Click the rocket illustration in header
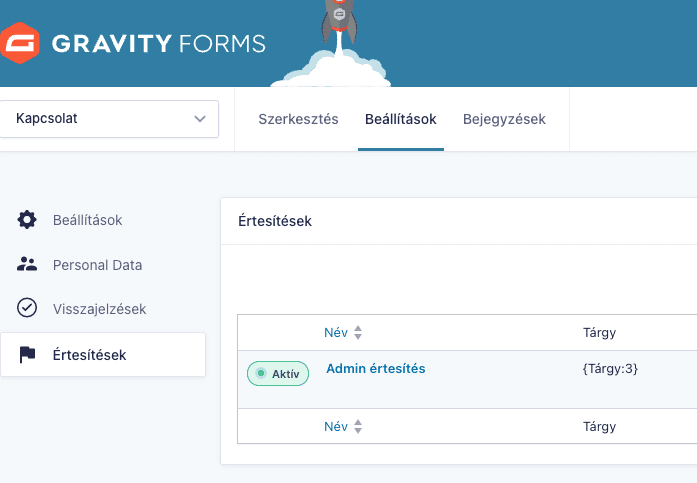The height and width of the screenshot is (483, 697). point(340,22)
